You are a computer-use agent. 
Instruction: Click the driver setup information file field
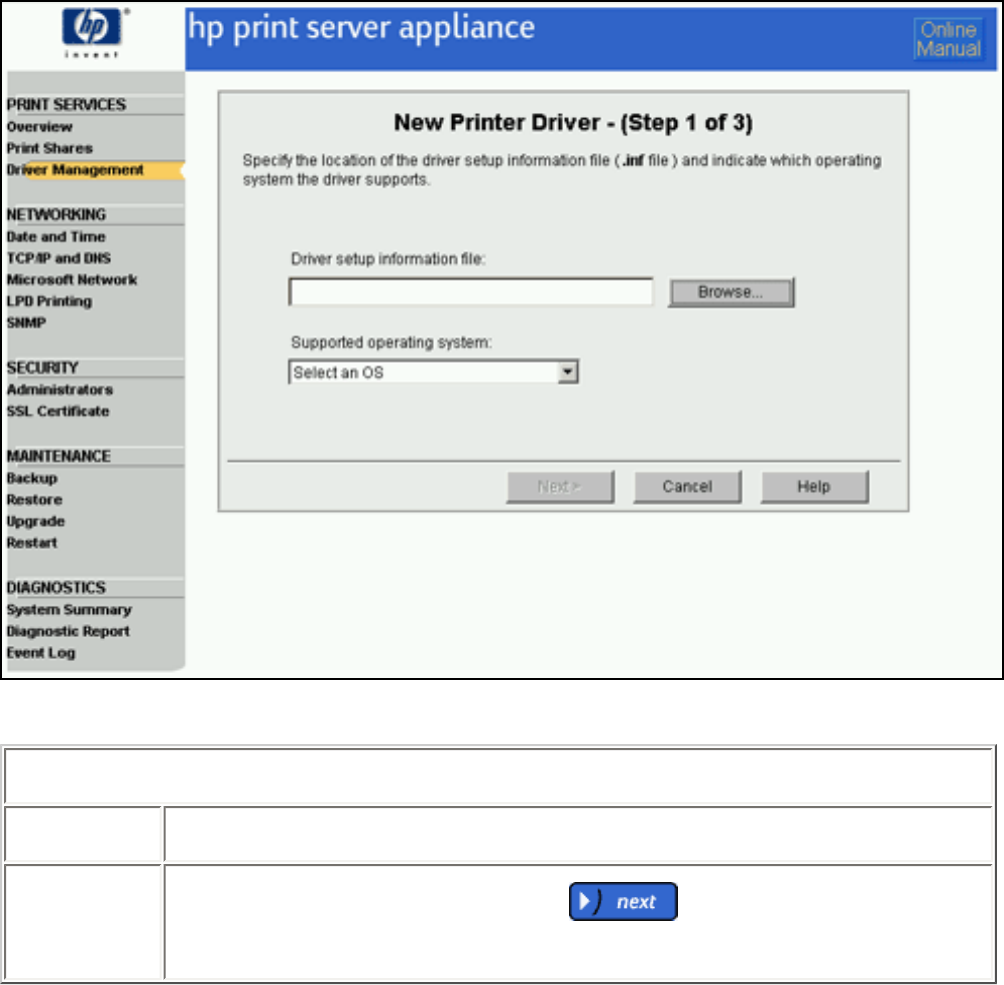click(471, 292)
